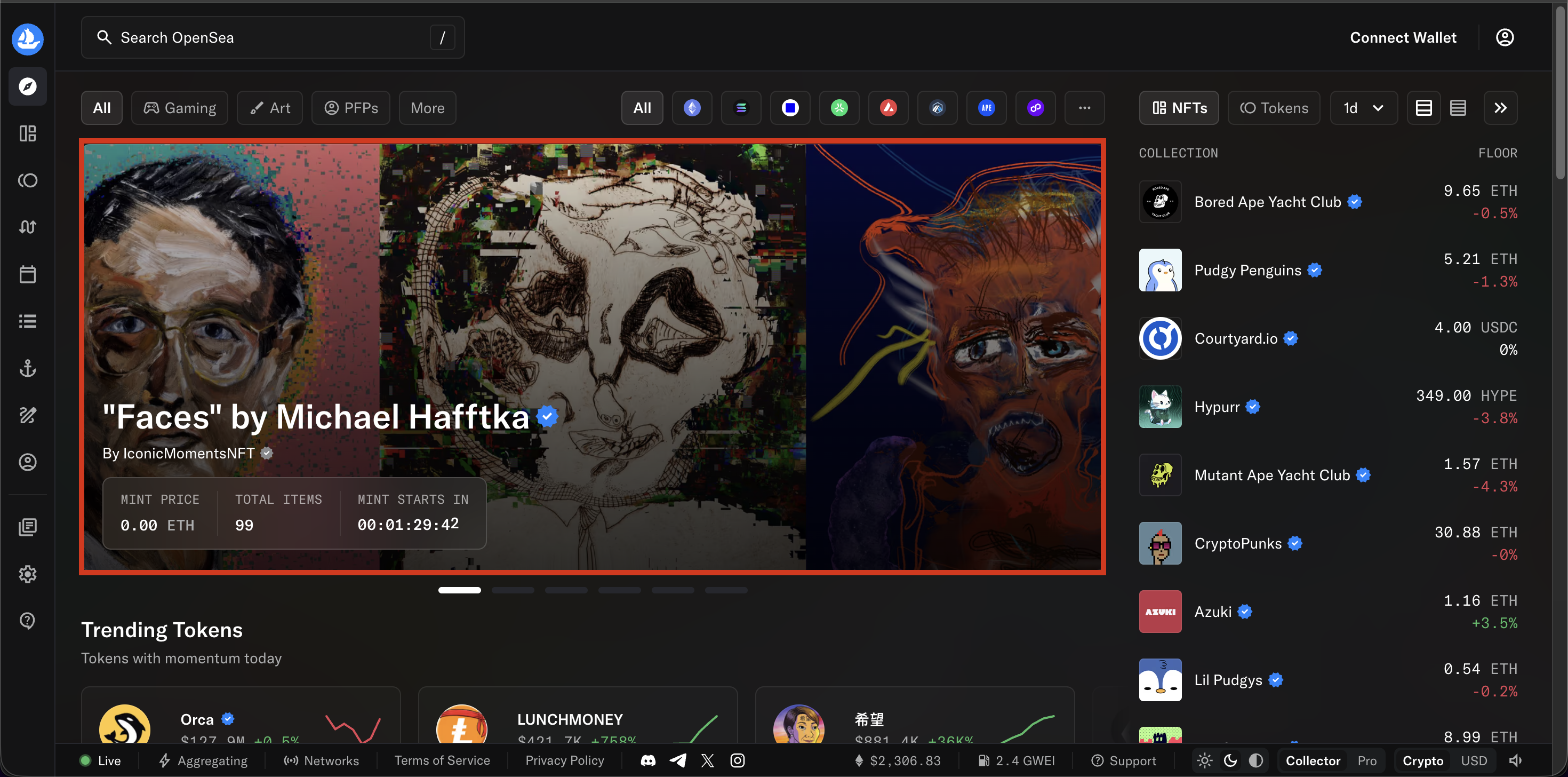Switch to comfortable list view

[x=1424, y=108]
